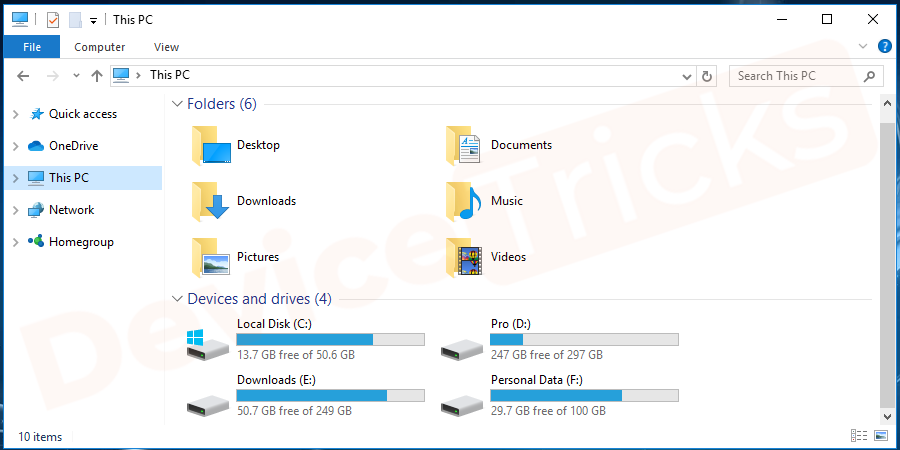This screenshot has height=450, width=900.
Task: Collapse the Devices and drives (4) group
Action: tap(177, 299)
